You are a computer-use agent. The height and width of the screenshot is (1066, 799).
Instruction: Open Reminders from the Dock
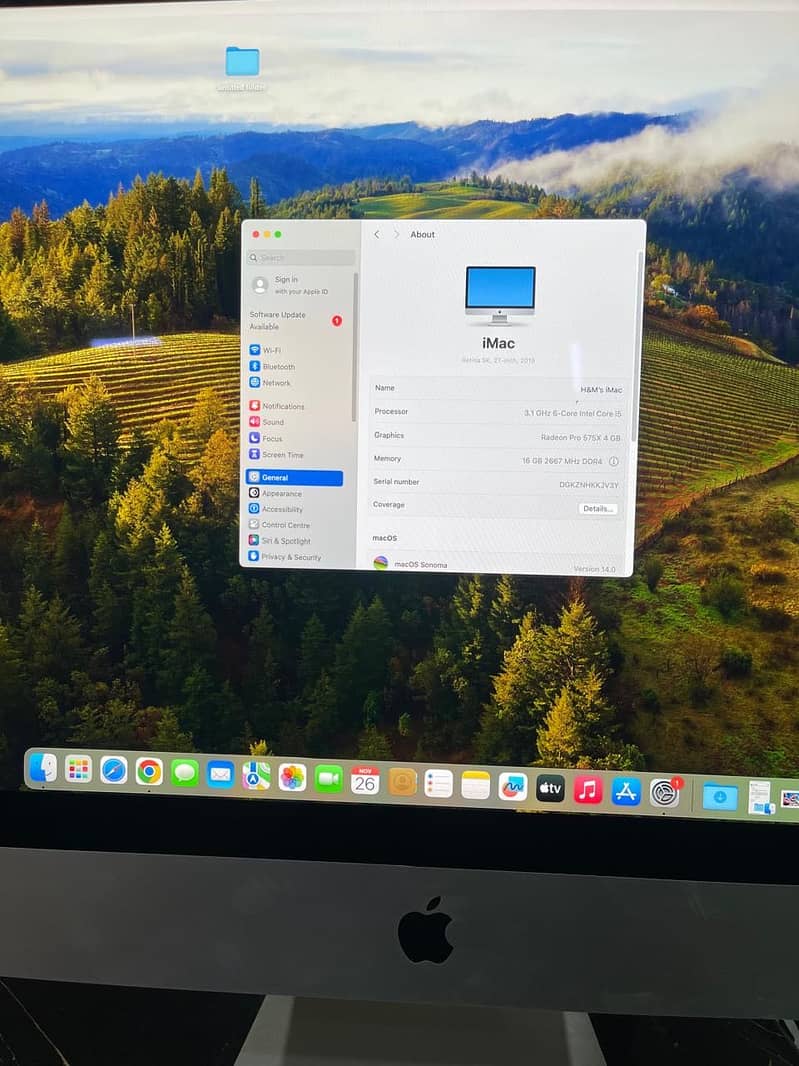pos(439,784)
